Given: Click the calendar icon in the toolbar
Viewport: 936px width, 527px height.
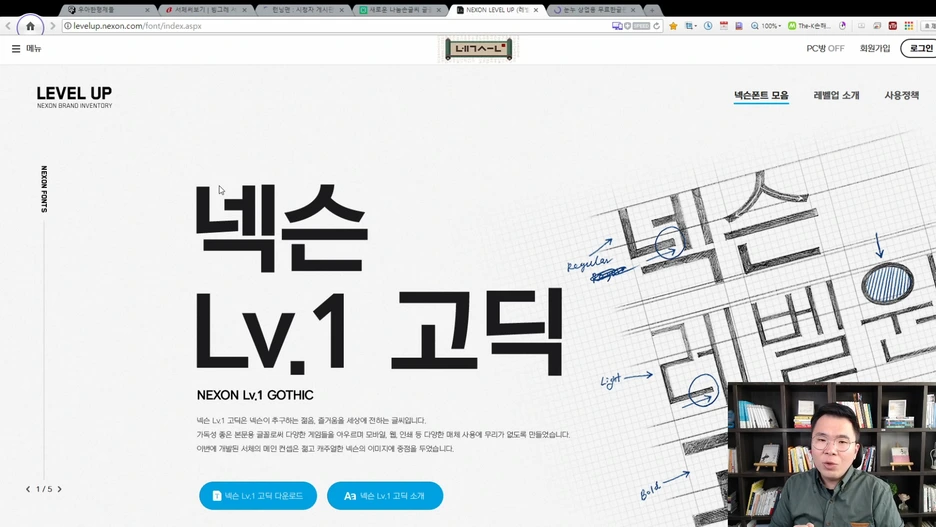Looking at the screenshot, I should tap(723, 26).
